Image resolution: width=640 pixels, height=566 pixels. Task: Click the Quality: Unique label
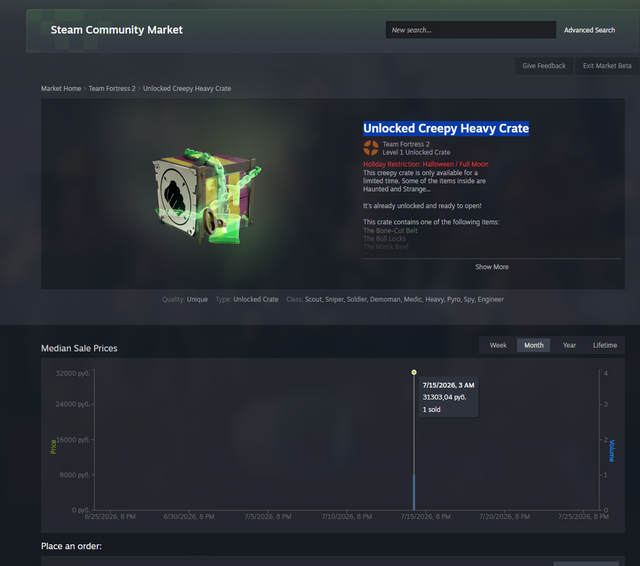pyautogui.click(x=184, y=300)
